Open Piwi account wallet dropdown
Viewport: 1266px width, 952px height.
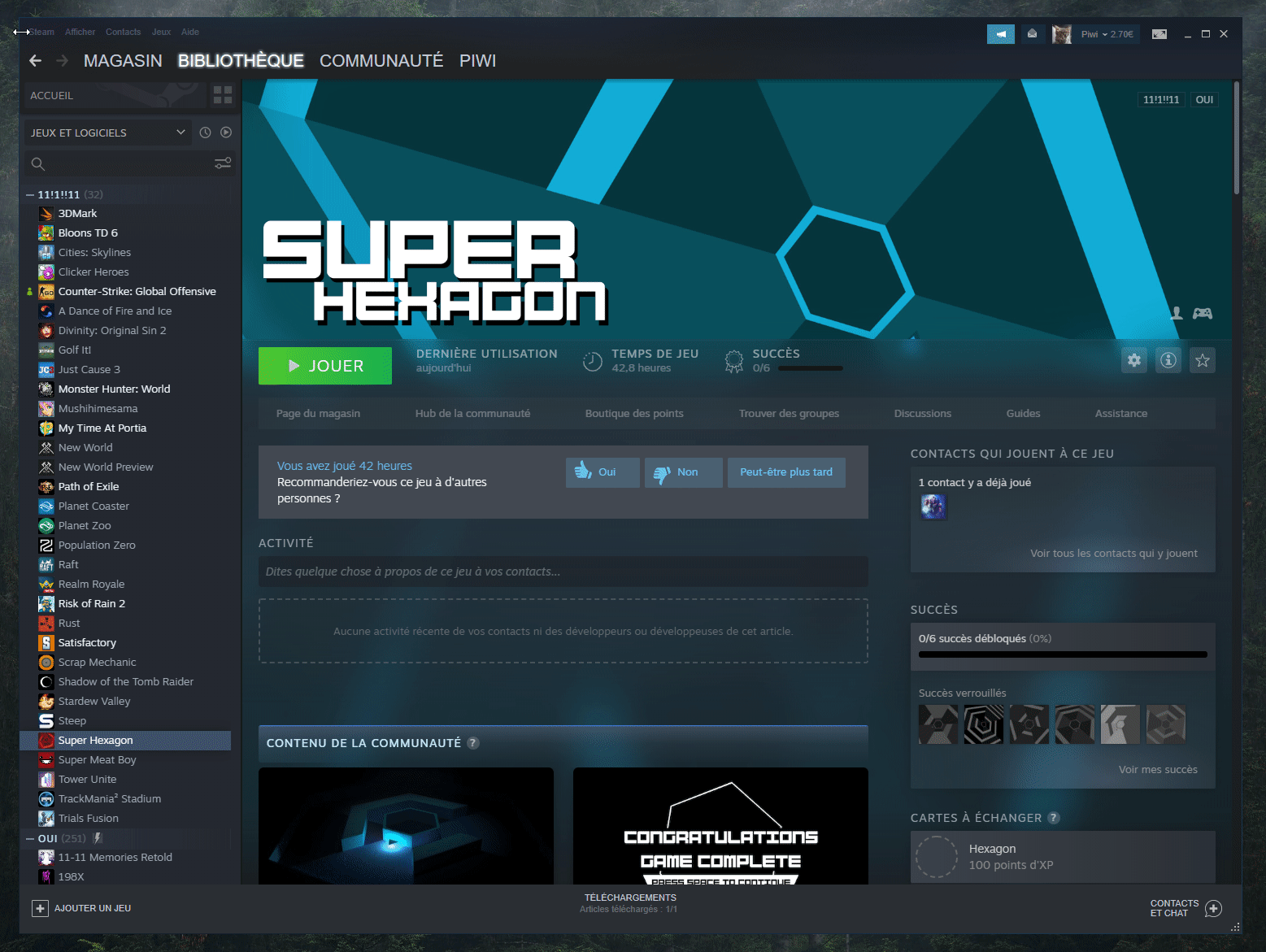click(x=1107, y=34)
